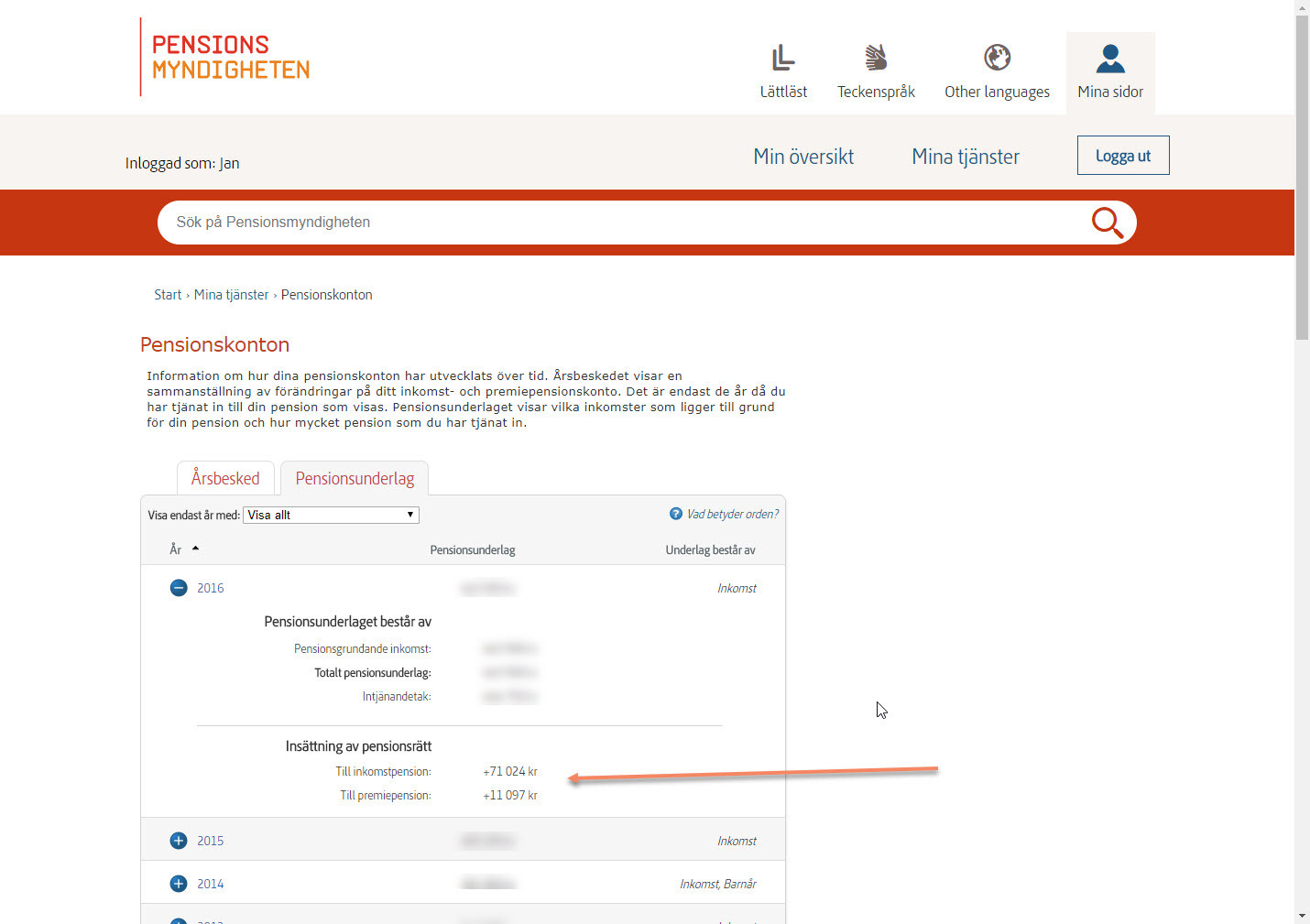Image resolution: width=1310 pixels, height=924 pixels.
Task: Click the magnifying glass search icon
Action: pos(1107,223)
